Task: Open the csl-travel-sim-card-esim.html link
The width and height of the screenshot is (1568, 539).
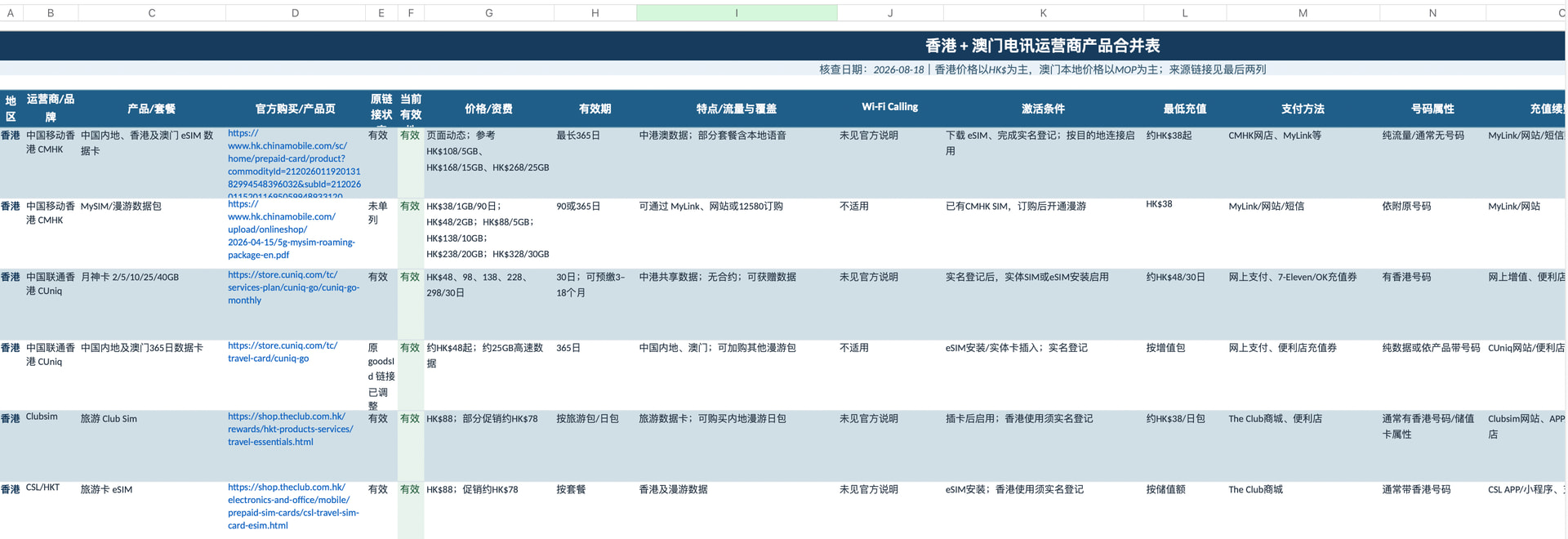Action: pyautogui.click(x=294, y=506)
